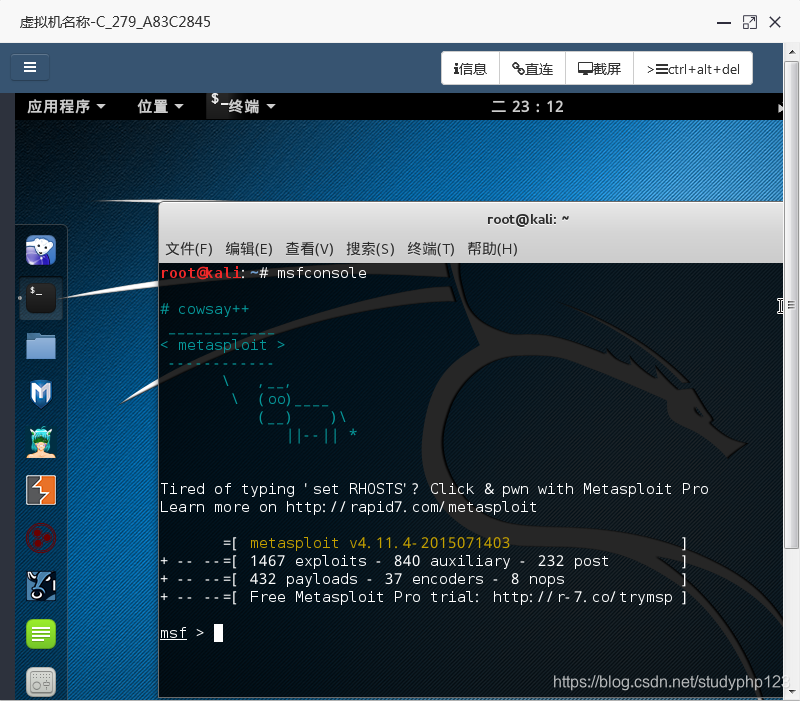Click scrollbar up arrow at top right
This screenshot has height=701, width=800.
[791, 52]
